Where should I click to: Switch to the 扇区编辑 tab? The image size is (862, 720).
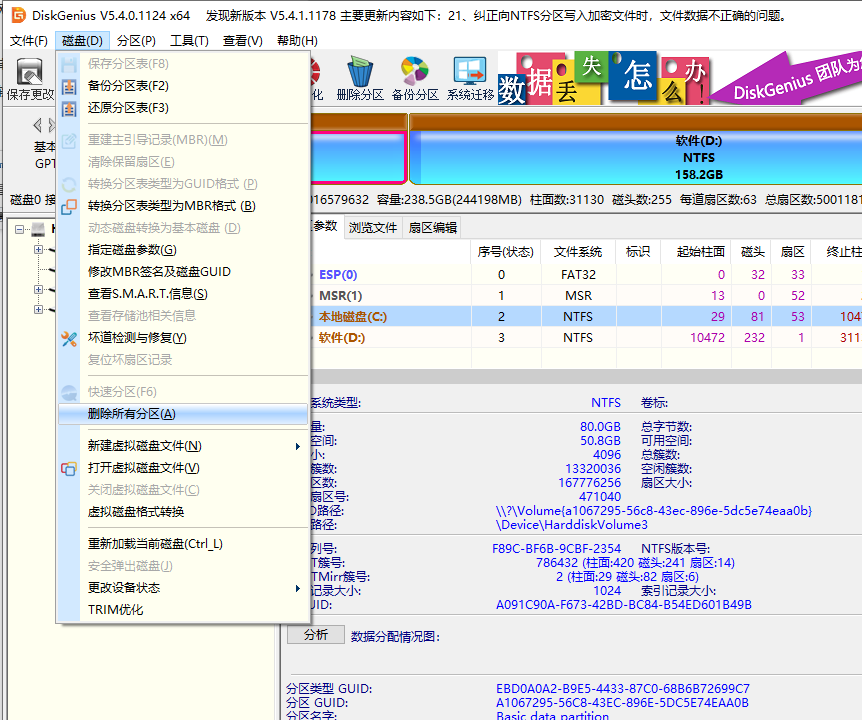click(x=435, y=227)
